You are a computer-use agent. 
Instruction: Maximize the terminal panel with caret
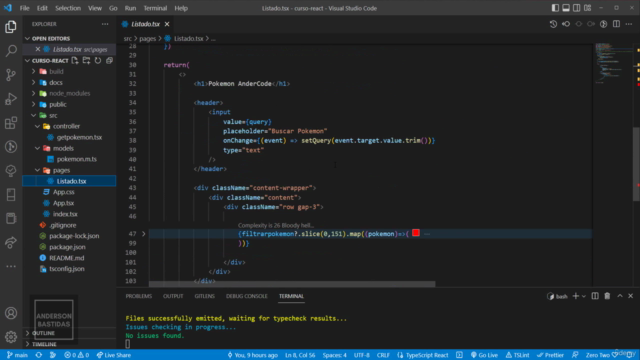click(x=620, y=296)
